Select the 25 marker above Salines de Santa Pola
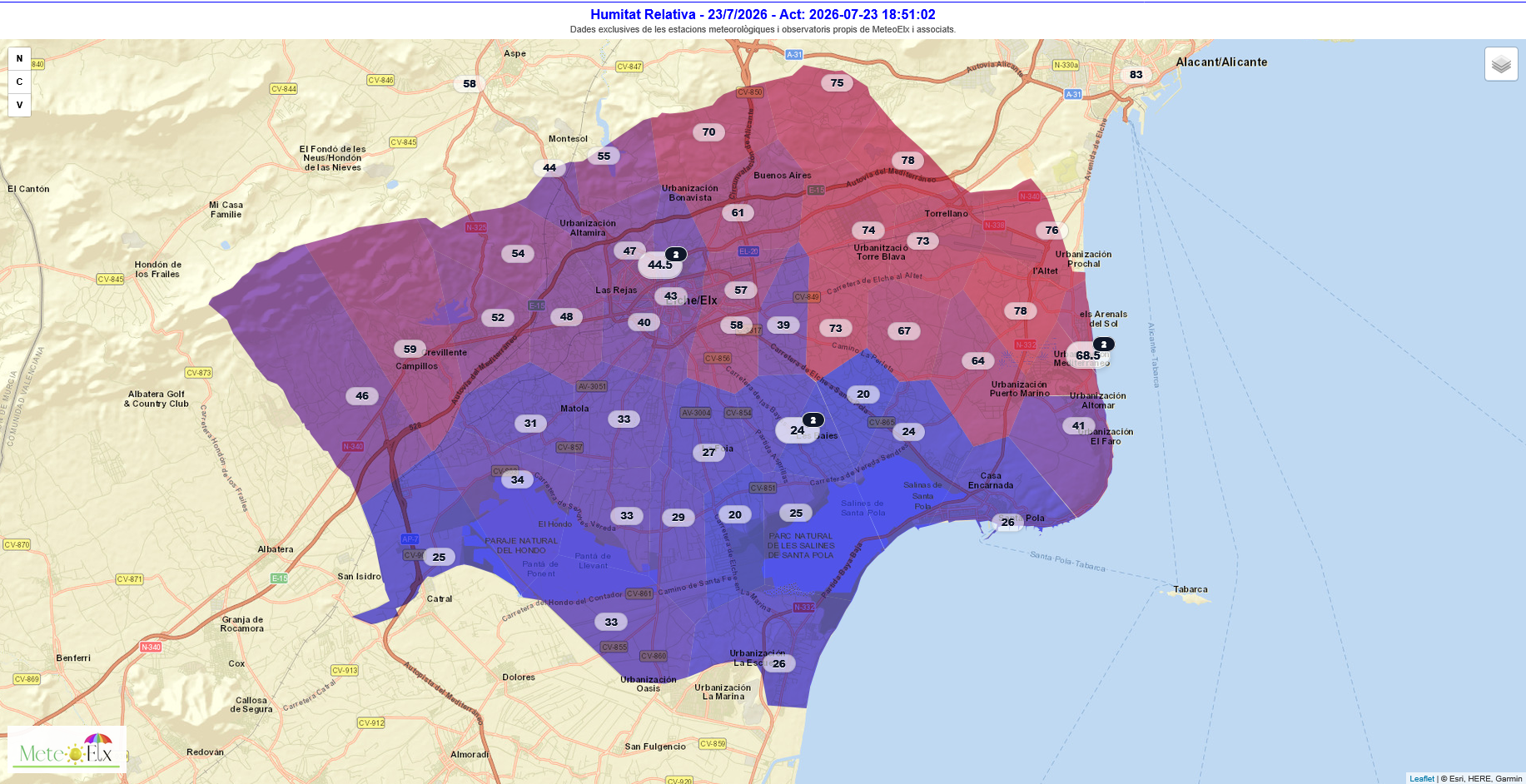The width and height of the screenshot is (1526, 784). tap(797, 513)
